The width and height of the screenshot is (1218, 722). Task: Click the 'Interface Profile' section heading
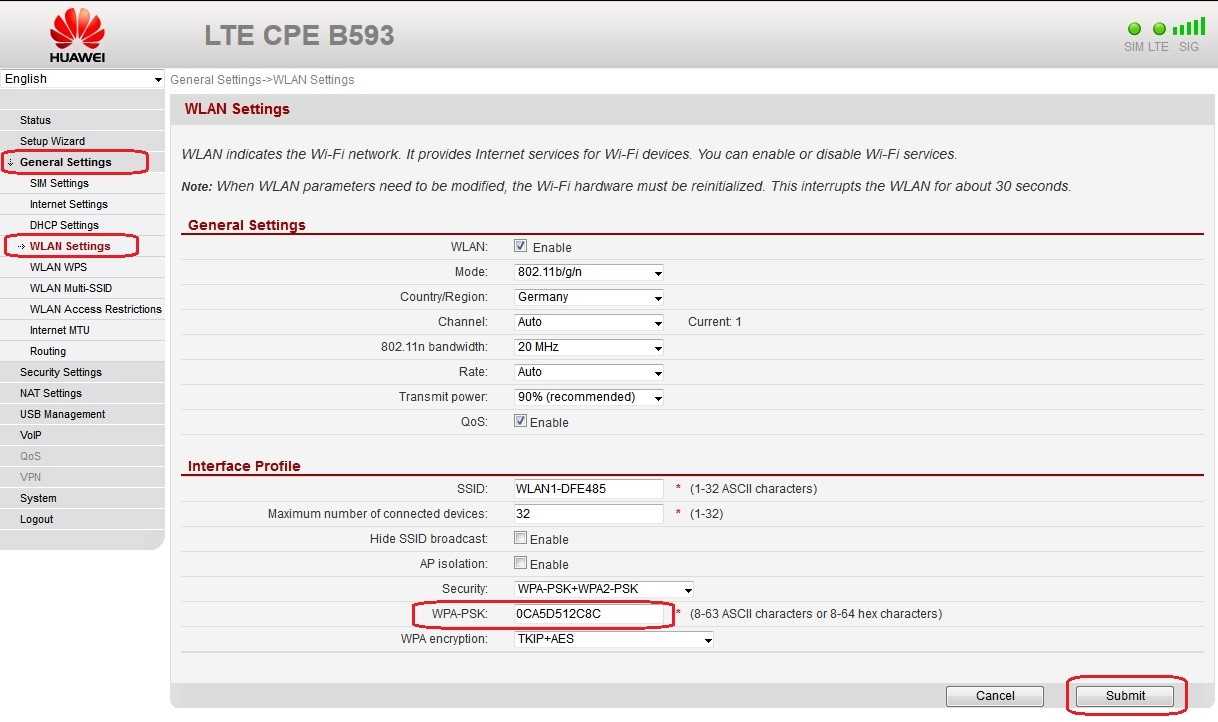coord(244,466)
